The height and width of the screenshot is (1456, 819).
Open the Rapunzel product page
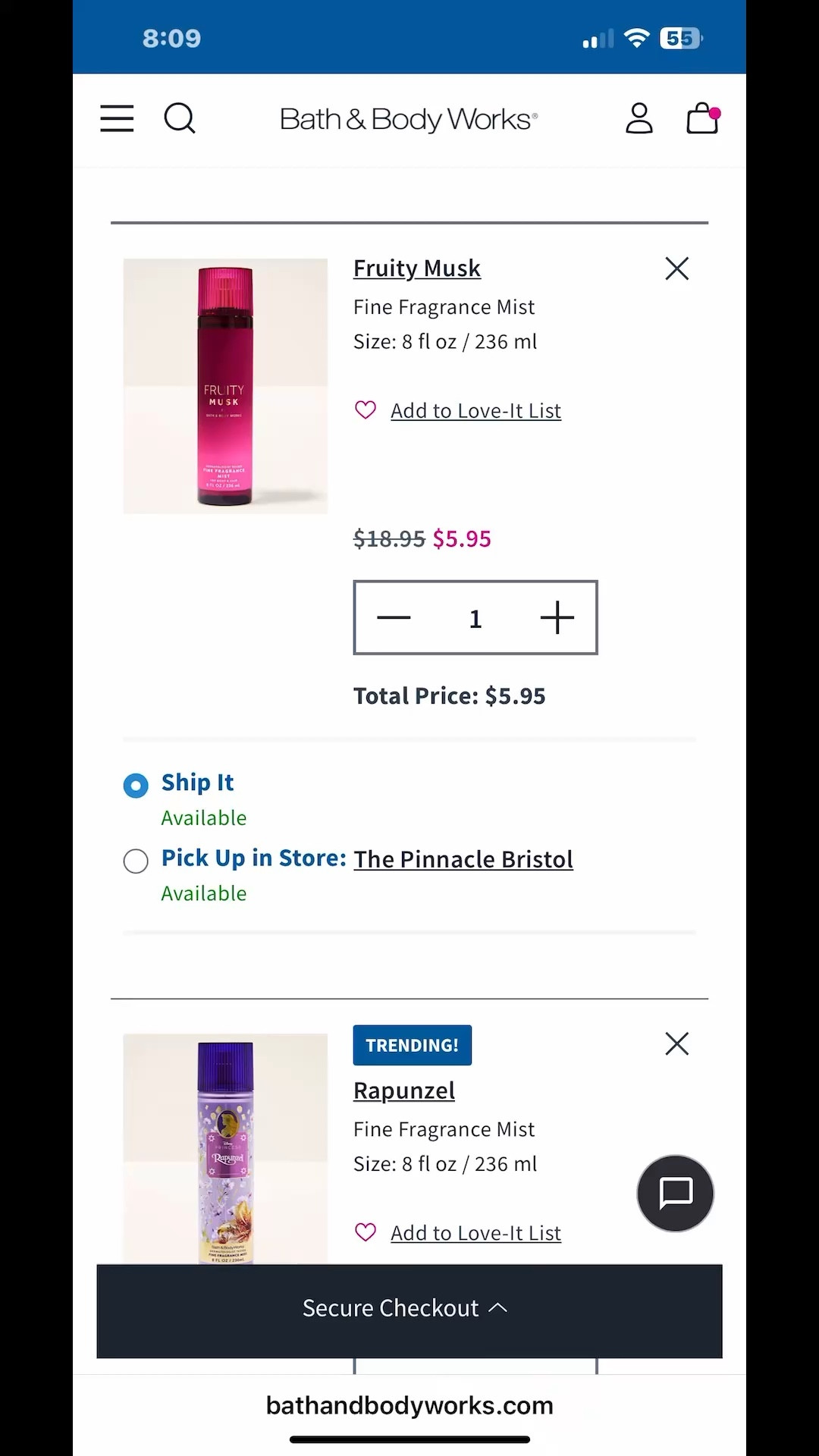tap(403, 1090)
